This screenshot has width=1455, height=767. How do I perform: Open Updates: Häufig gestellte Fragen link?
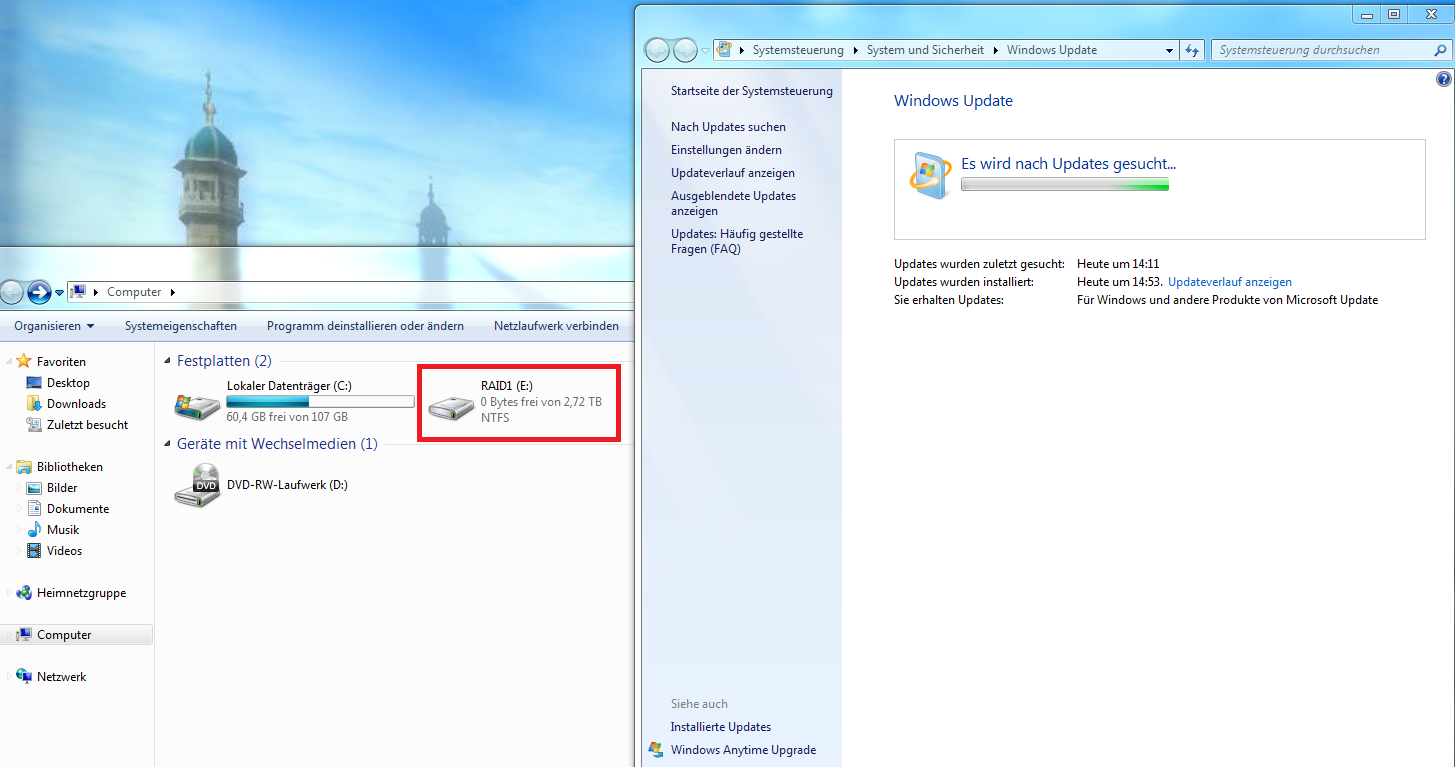tap(737, 241)
